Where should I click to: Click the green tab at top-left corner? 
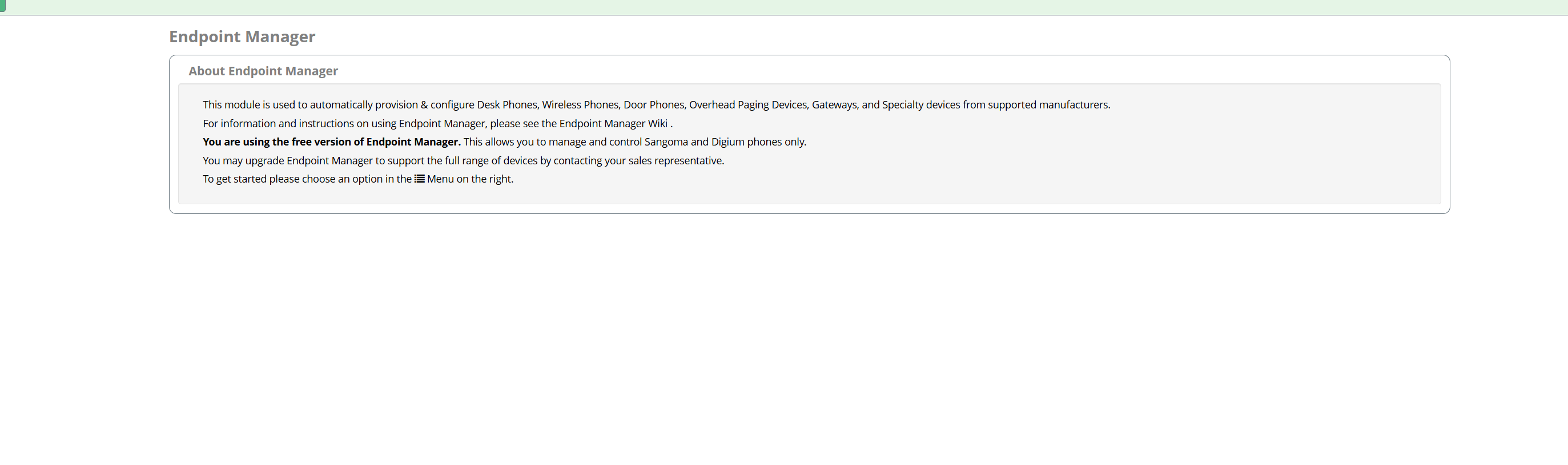[2, 6]
